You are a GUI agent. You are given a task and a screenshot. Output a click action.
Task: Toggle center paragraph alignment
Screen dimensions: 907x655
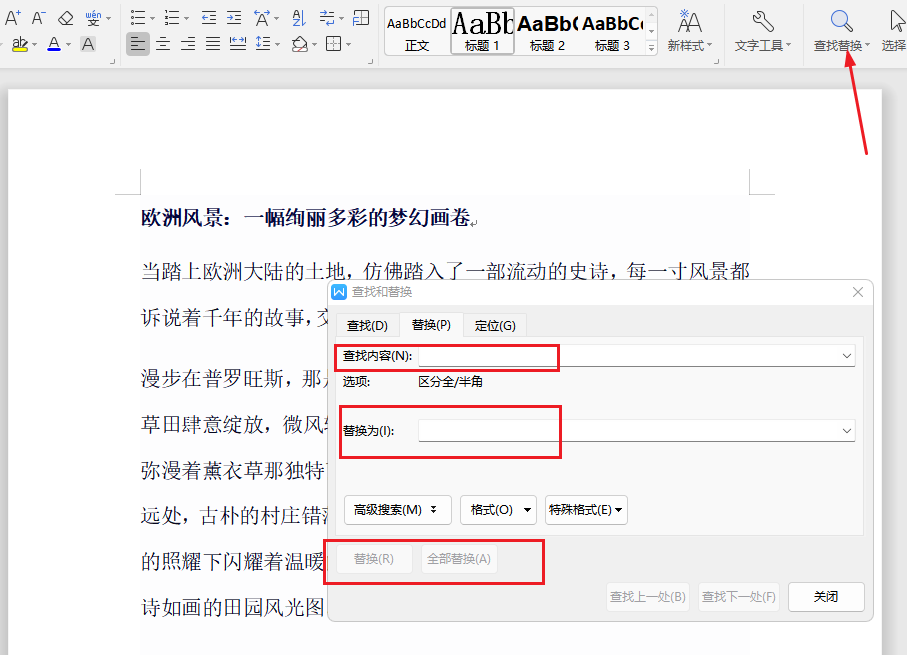[162, 42]
